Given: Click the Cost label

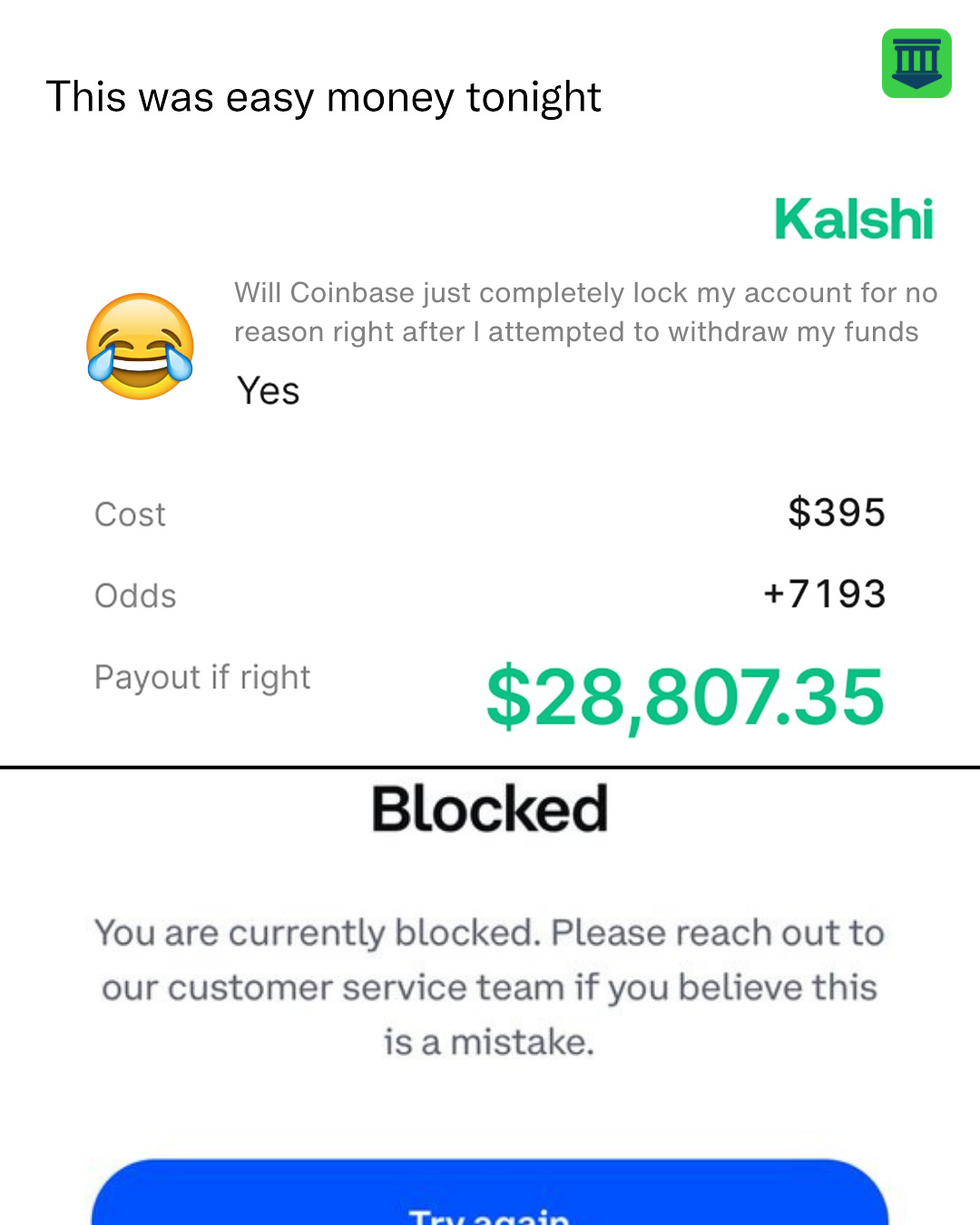Looking at the screenshot, I should 130,514.
